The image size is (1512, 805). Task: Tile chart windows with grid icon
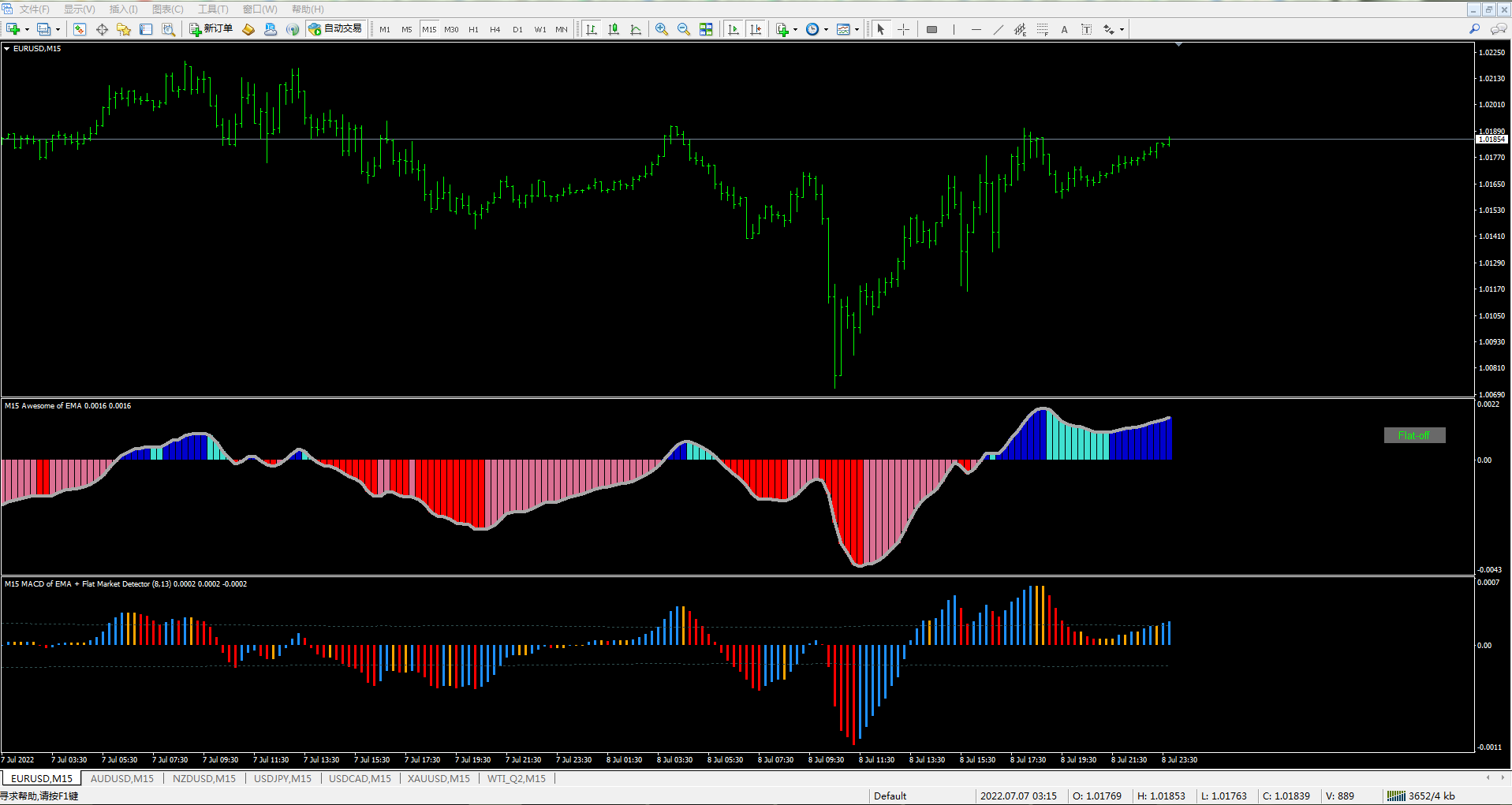coord(706,29)
